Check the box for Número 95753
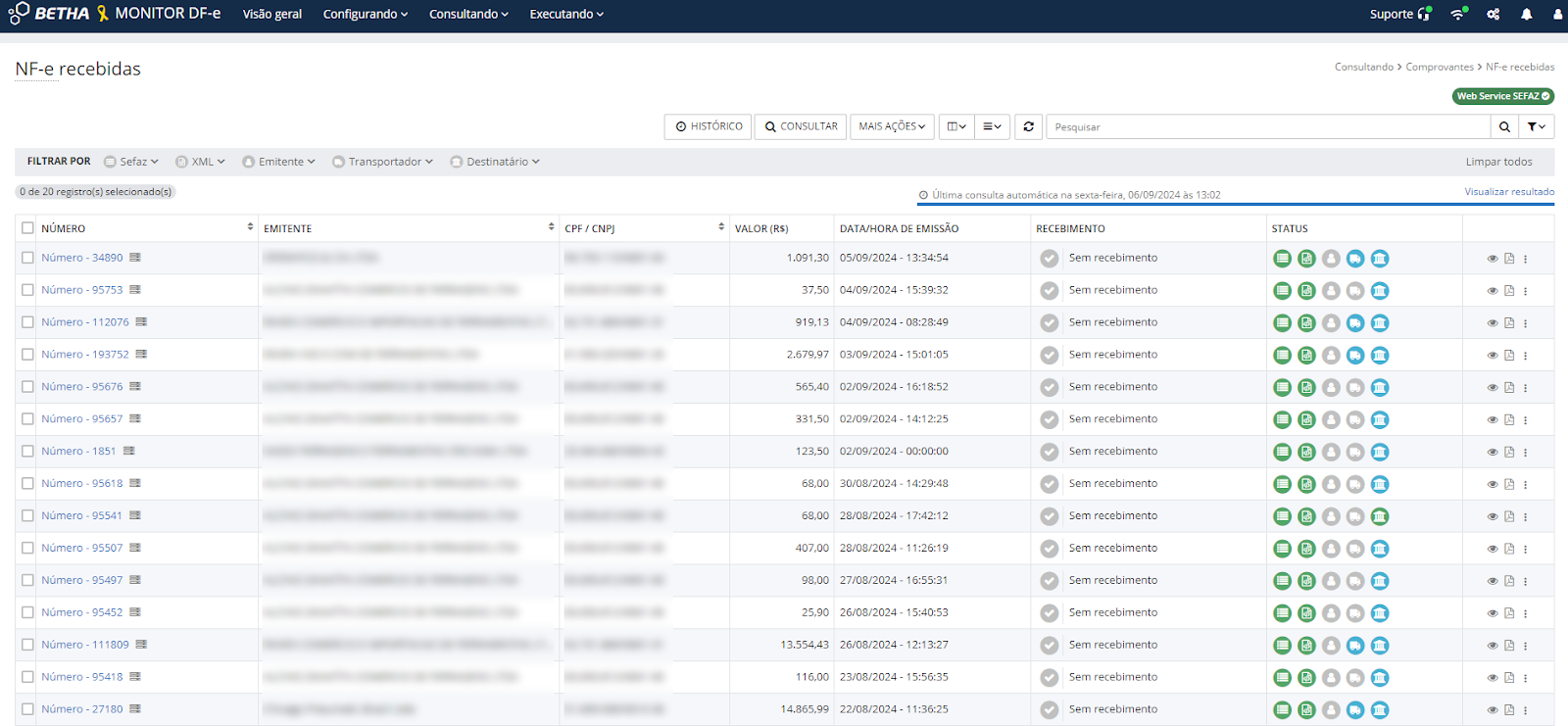Image resolution: width=1568 pixels, height=726 pixels. pos(27,290)
